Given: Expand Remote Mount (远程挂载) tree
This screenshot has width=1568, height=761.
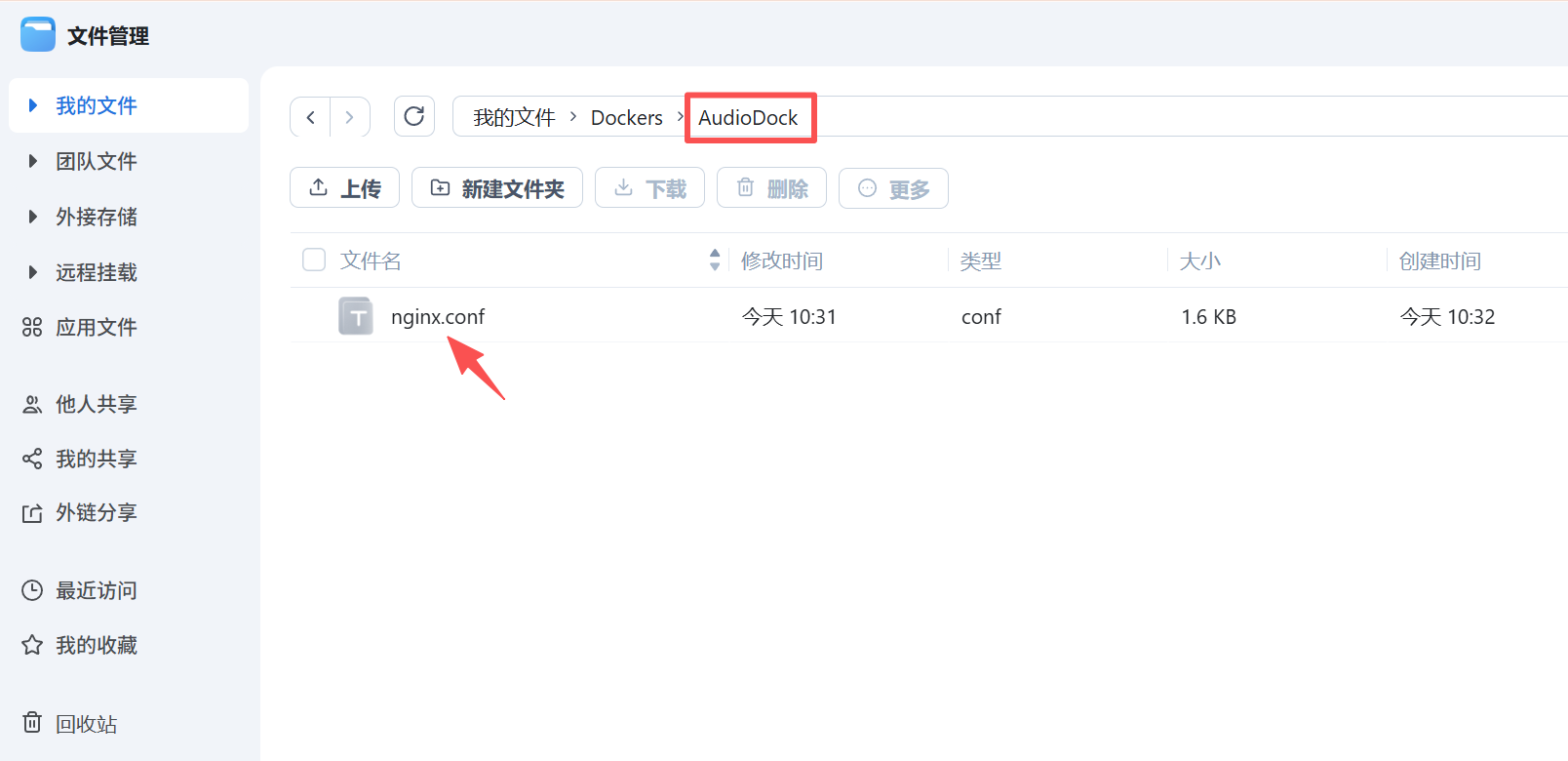Looking at the screenshot, I should (x=33, y=272).
